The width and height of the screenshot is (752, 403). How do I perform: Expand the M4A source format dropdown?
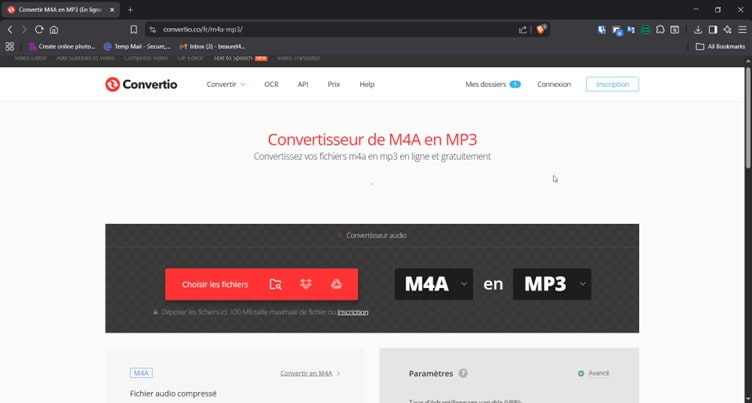434,284
